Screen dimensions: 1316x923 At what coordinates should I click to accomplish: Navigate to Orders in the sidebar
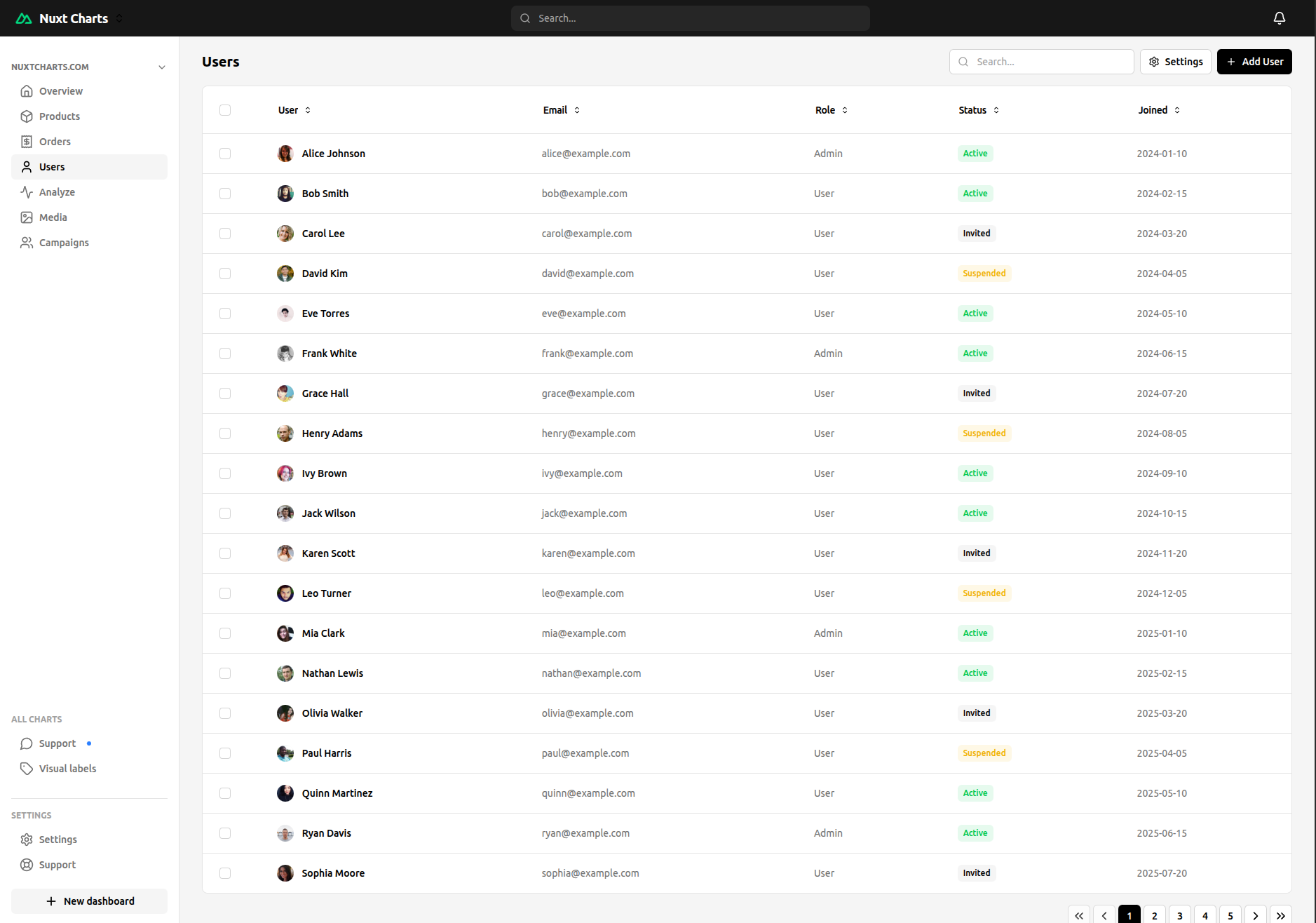pos(55,142)
